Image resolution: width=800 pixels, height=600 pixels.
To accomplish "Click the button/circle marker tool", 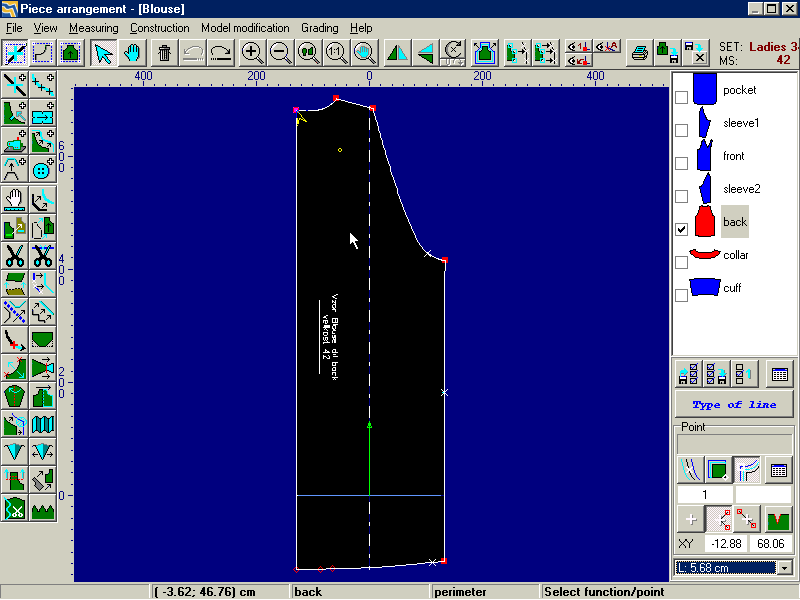I will point(43,169).
